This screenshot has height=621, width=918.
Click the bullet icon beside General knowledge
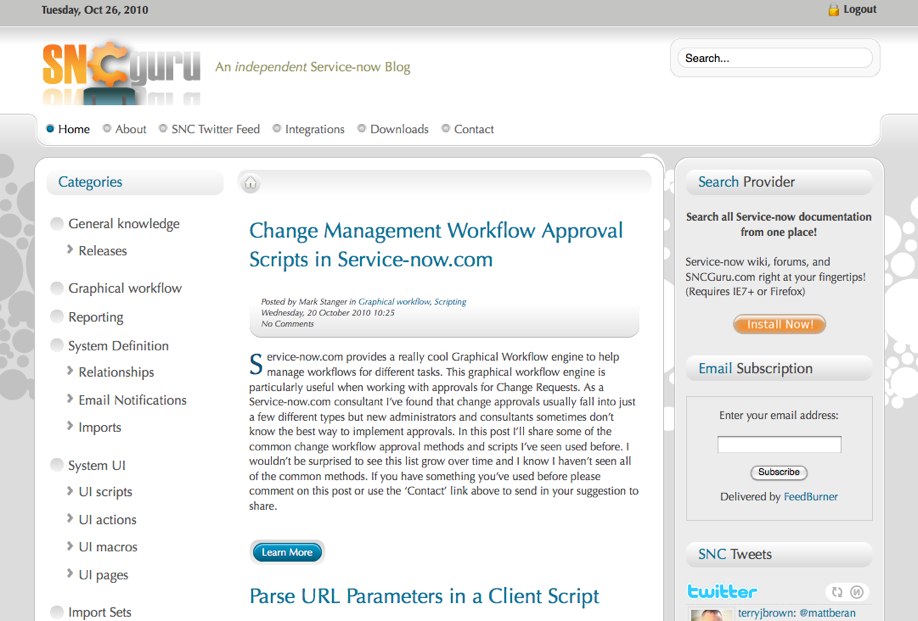coord(57,224)
